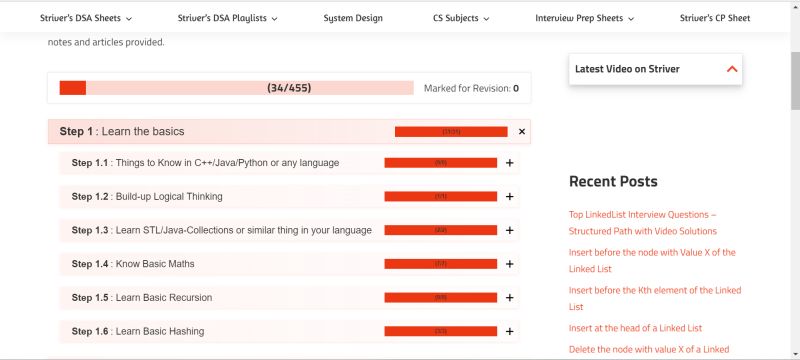Expand Step 1.2 Build-up Logical Thinking plus
The height and width of the screenshot is (360, 800).
pos(509,197)
